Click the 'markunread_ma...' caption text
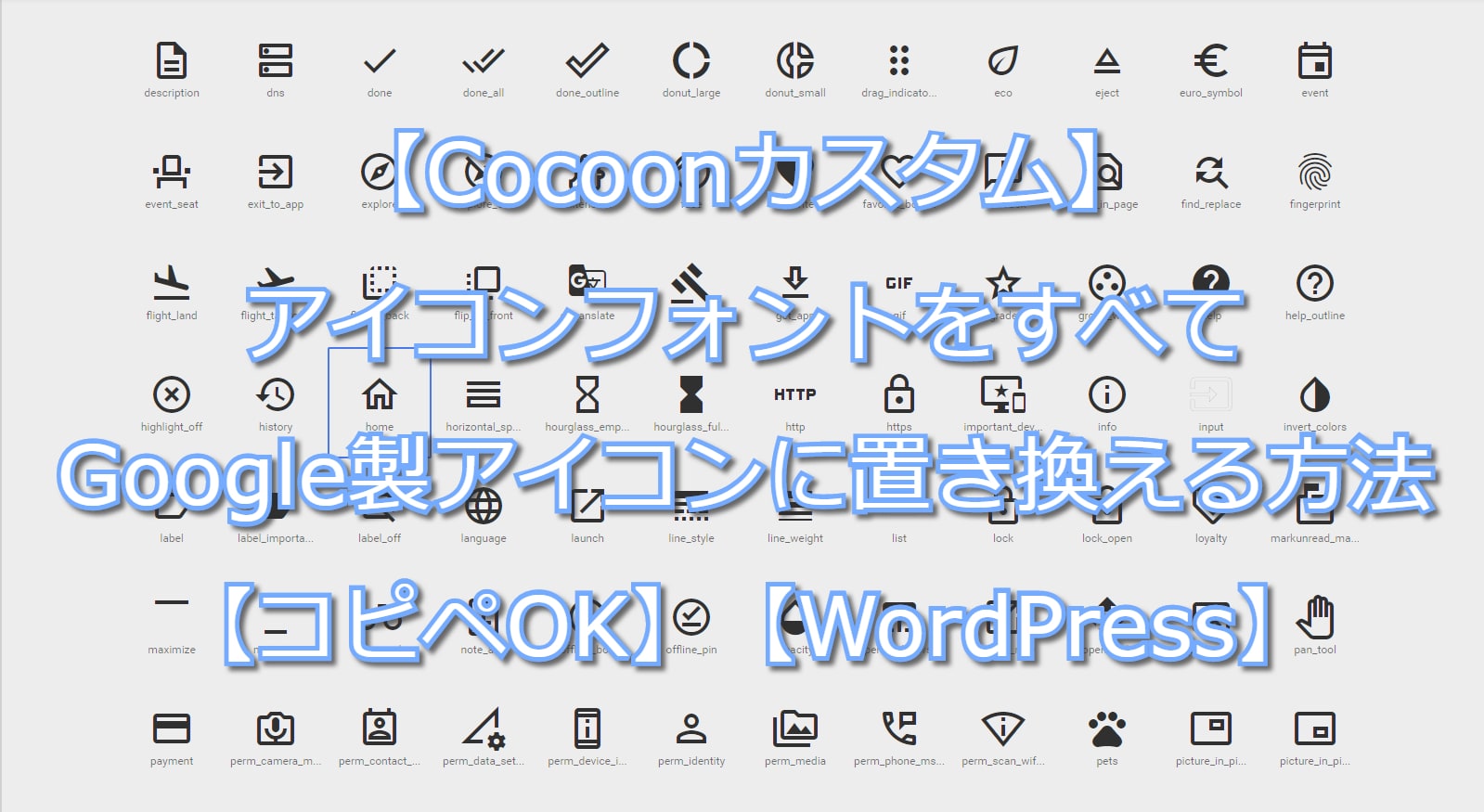Image resolution: width=1484 pixels, height=812 pixels. click(1315, 538)
